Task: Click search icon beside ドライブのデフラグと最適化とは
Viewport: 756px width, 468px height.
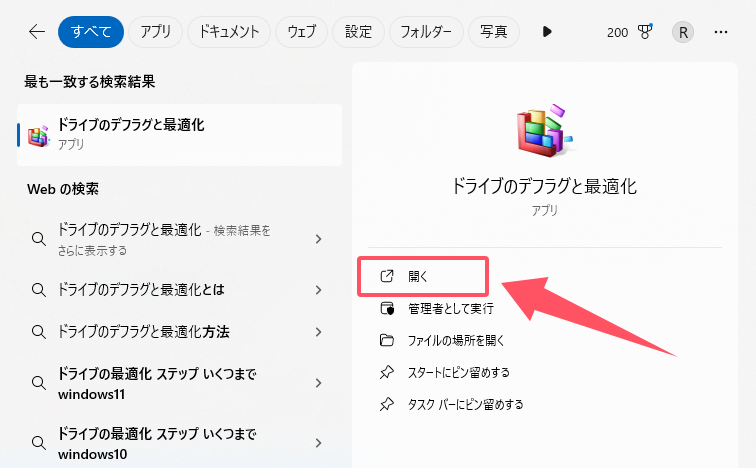Action: [x=39, y=290]
